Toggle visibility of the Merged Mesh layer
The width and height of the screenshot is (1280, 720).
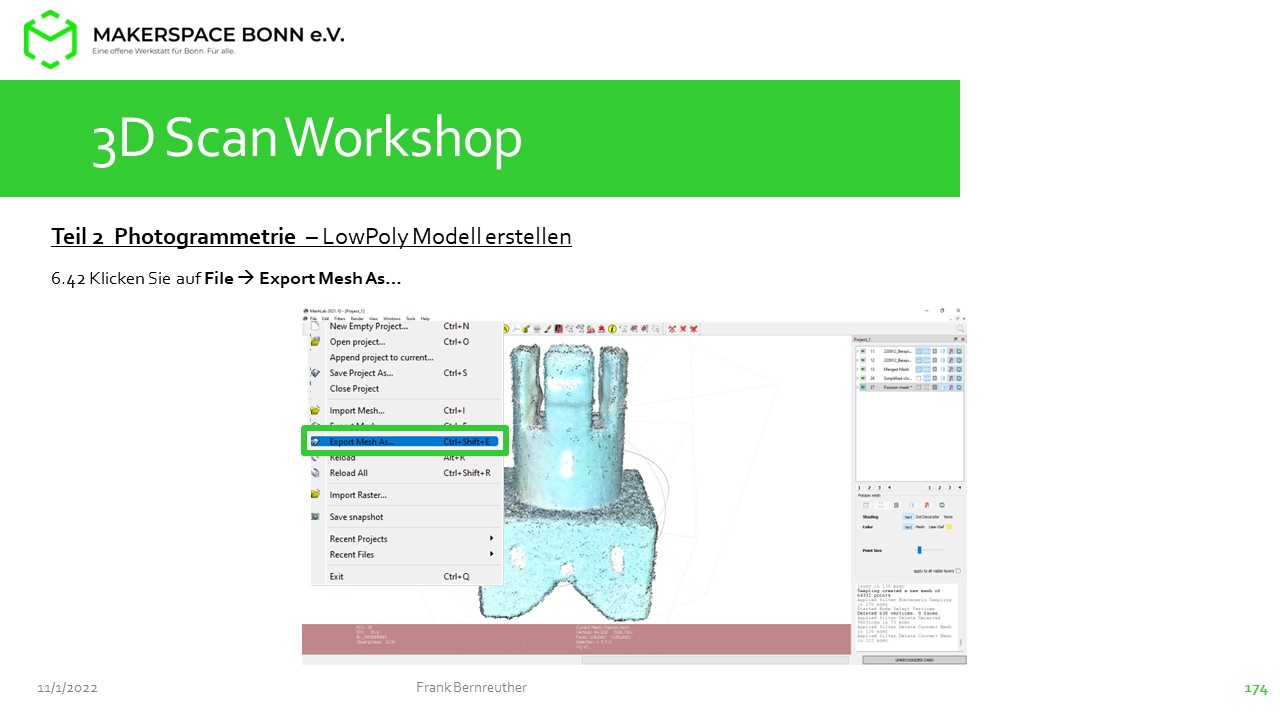pos(863,369)
